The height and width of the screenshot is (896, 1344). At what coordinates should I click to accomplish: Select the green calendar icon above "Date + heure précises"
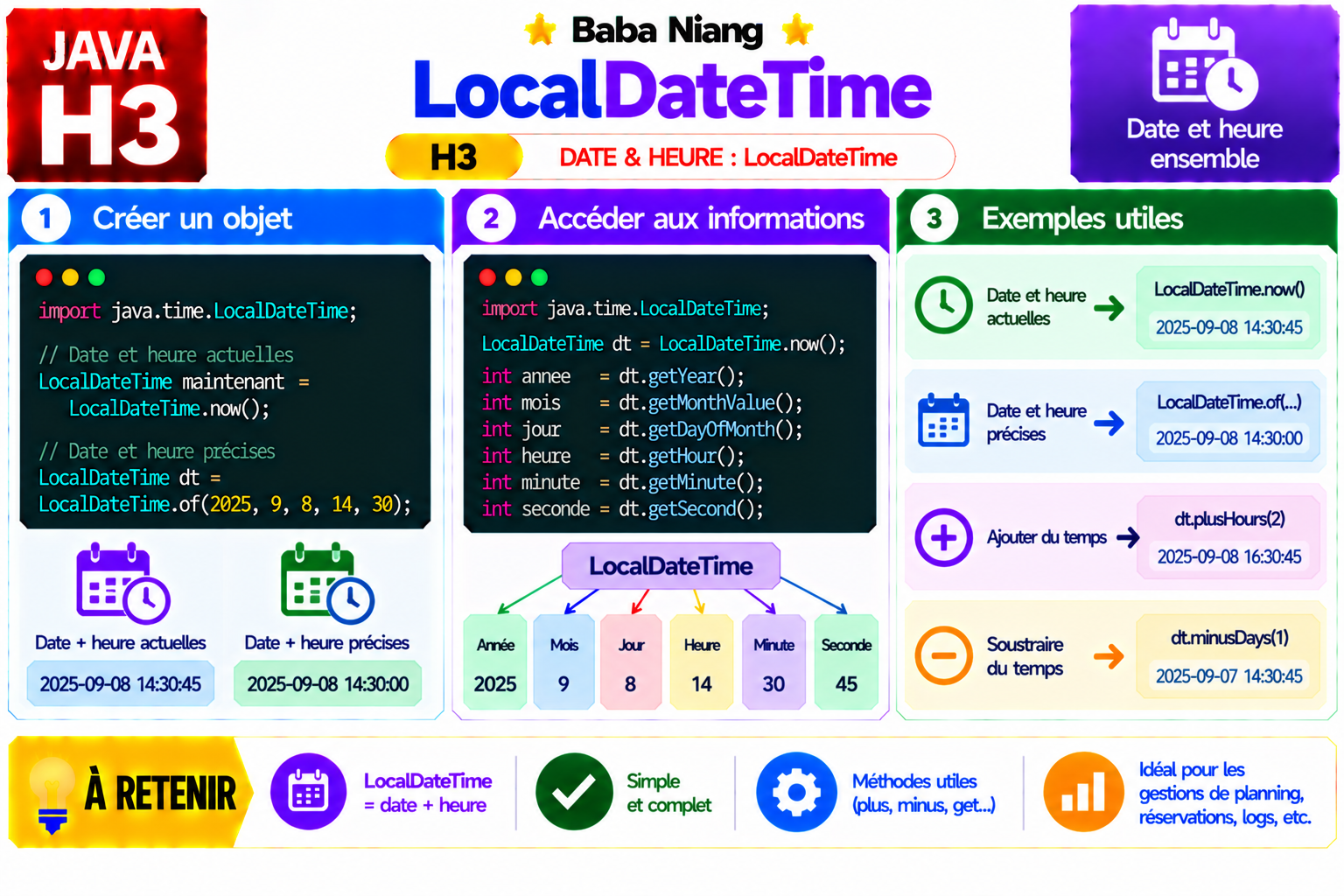click(327, 583)
